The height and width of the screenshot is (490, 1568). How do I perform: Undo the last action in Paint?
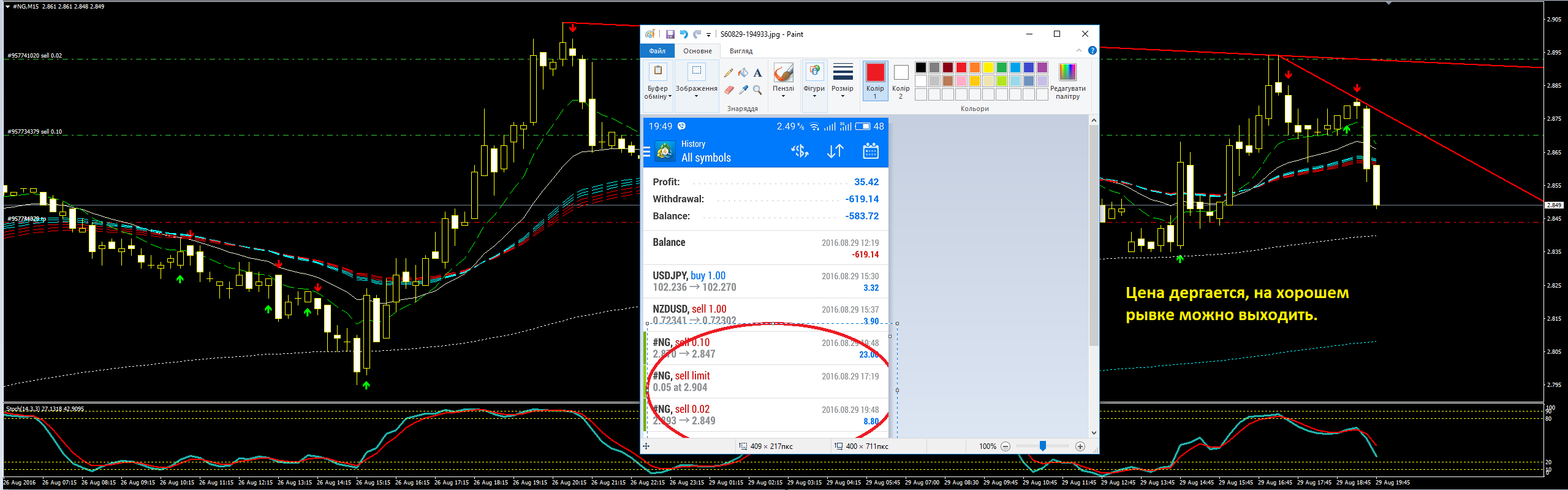click(x=683, y=34)
